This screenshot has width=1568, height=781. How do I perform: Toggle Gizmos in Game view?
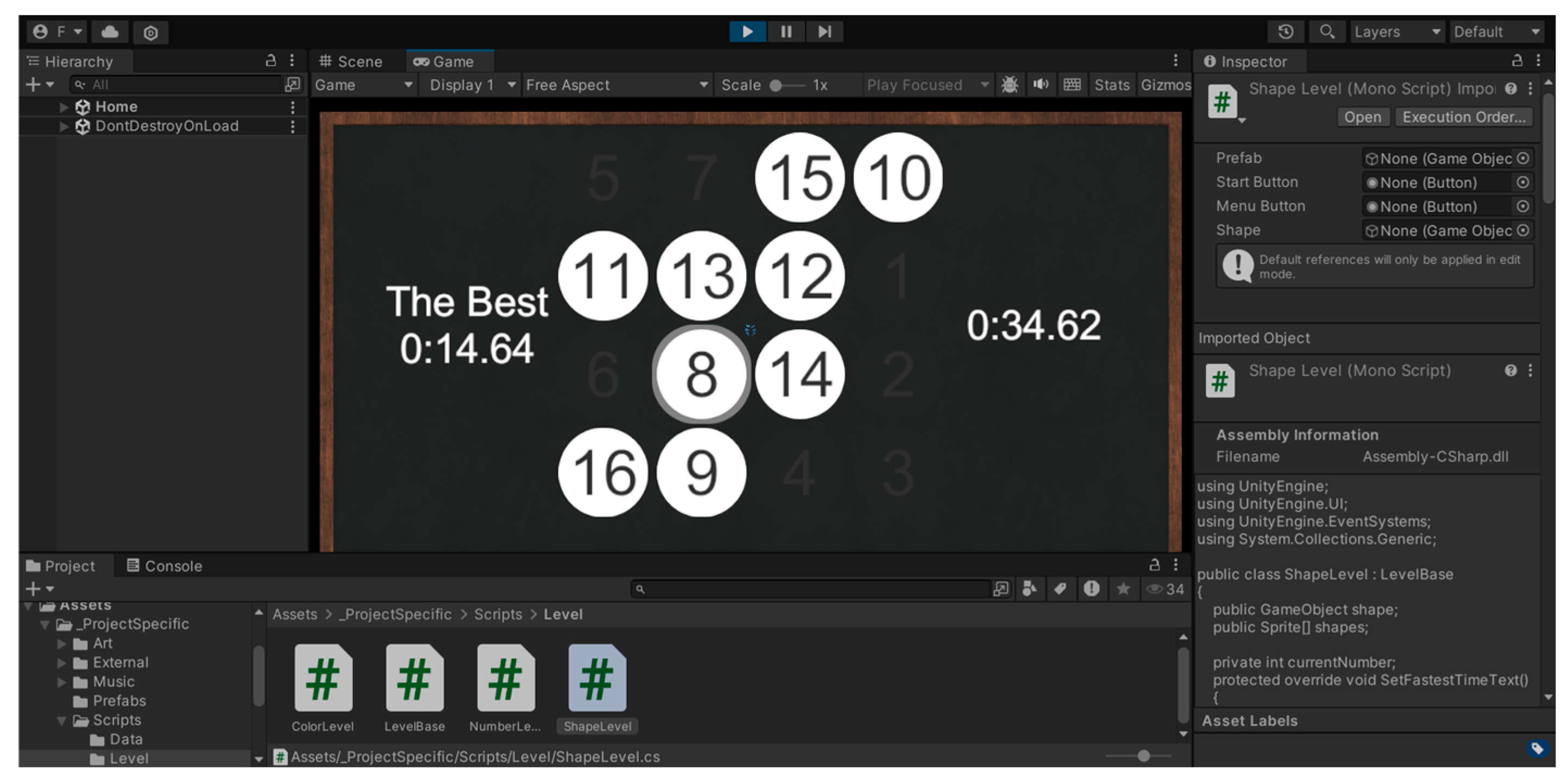click(1165, 85)
